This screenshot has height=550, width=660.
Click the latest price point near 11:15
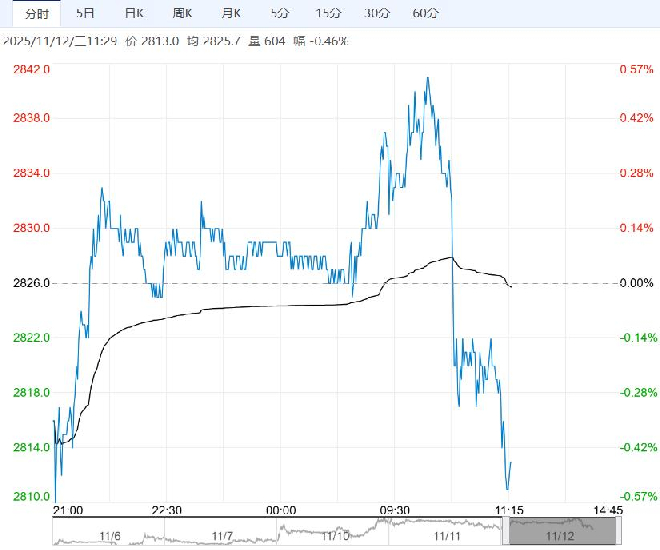(x=511, y=463)
